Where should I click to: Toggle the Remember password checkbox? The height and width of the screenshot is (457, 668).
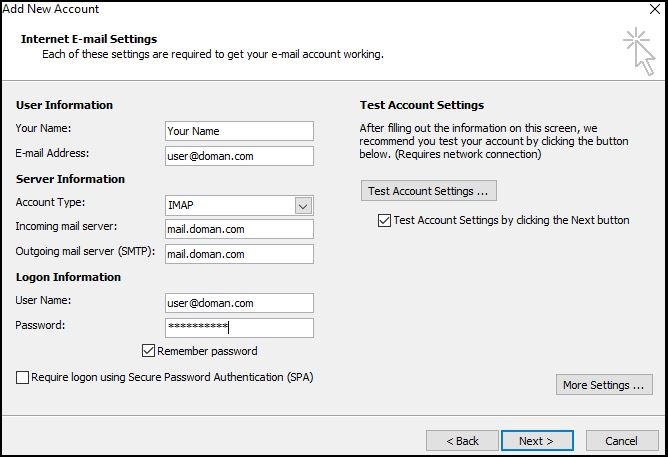point(148,351)
